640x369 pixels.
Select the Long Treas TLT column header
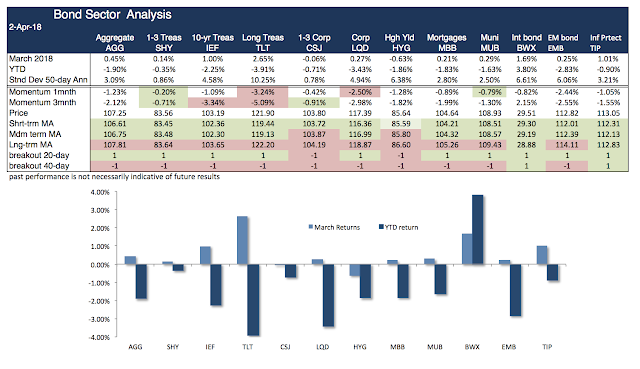[263, 42]
